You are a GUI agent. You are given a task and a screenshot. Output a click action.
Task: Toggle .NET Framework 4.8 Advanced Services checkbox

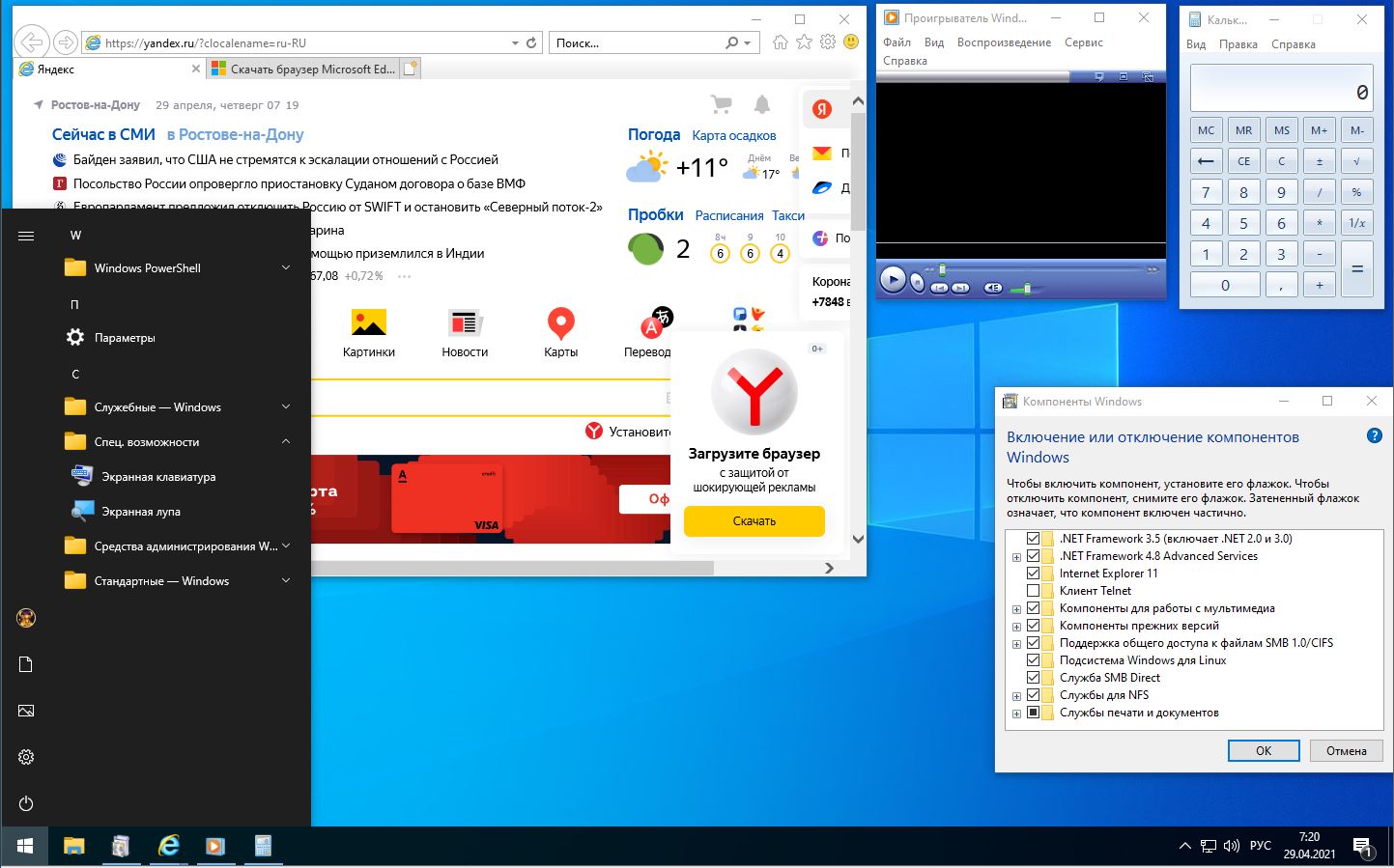pos(1033,556)
